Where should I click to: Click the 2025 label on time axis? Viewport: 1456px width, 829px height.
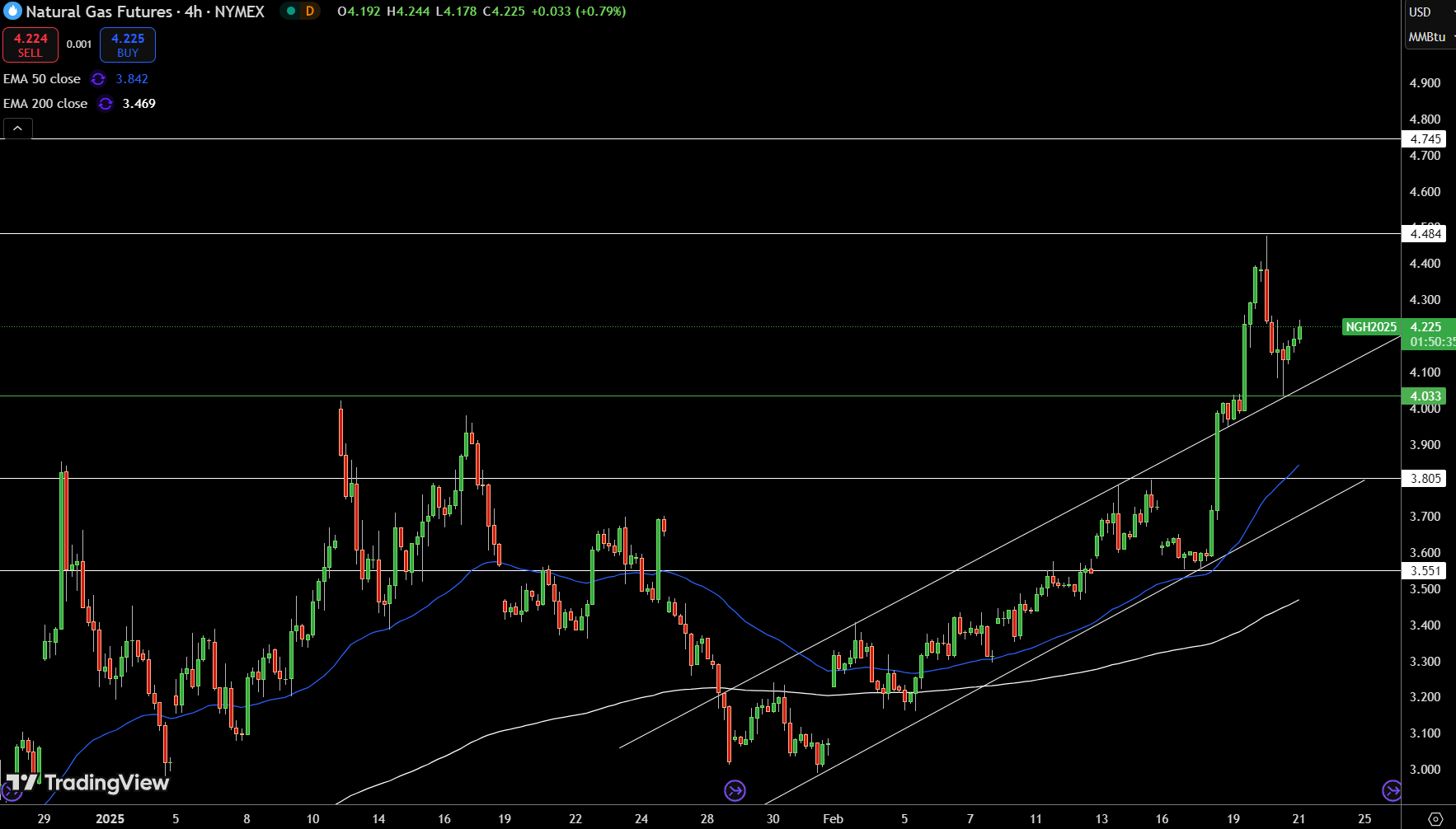(110, 819)
